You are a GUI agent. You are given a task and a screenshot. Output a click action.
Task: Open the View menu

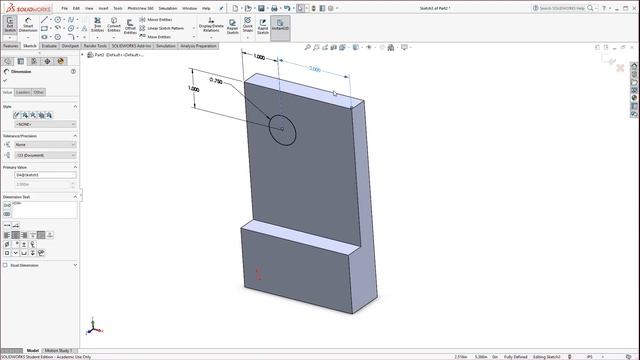coord(89,8)
